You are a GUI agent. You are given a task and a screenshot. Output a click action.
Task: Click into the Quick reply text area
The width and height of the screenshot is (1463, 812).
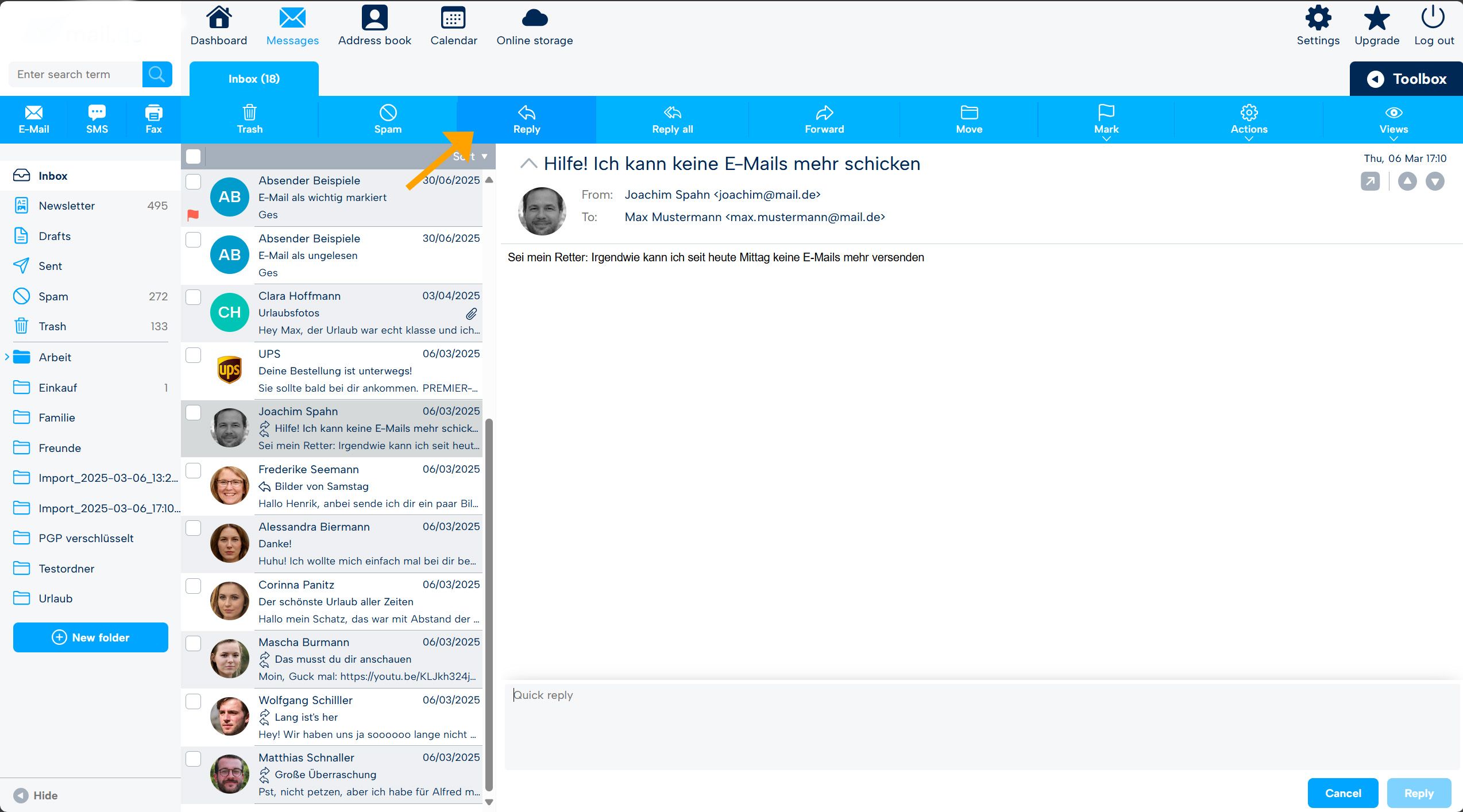(x=982, y=726)
